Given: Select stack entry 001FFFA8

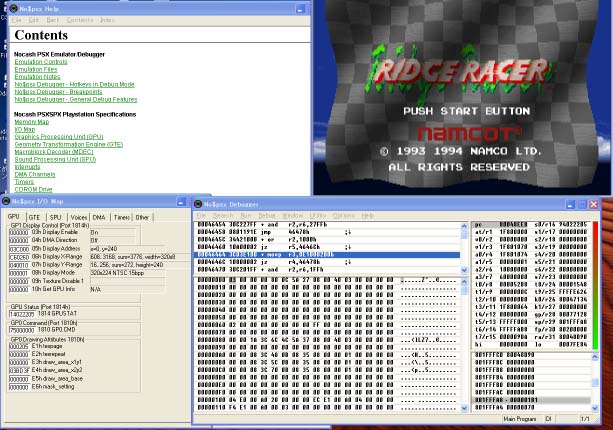Looking at the screenshot, I should pyautogui.click(x=532, y=400).
